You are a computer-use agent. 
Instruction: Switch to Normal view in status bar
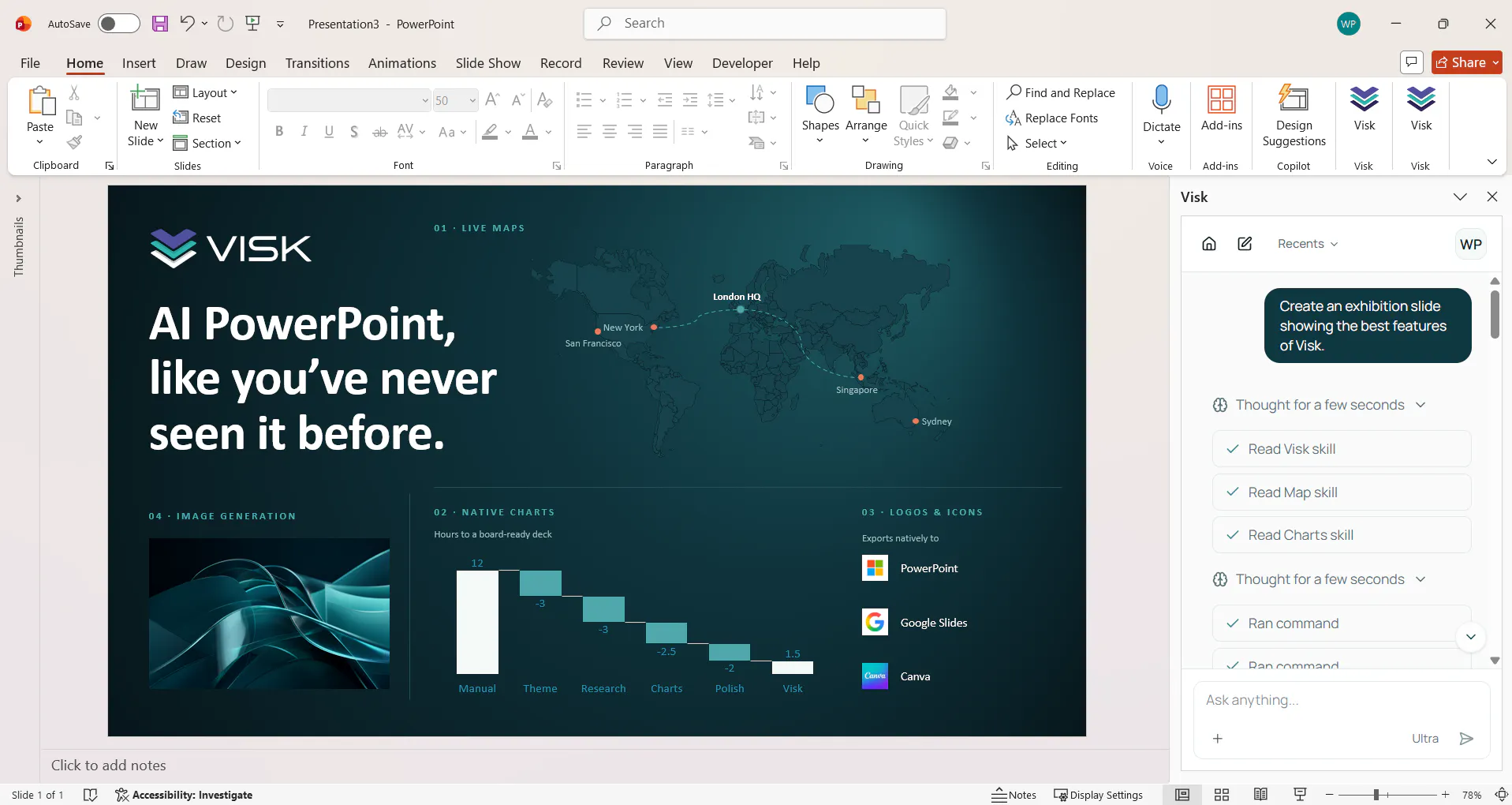[x=1182, y=795]
